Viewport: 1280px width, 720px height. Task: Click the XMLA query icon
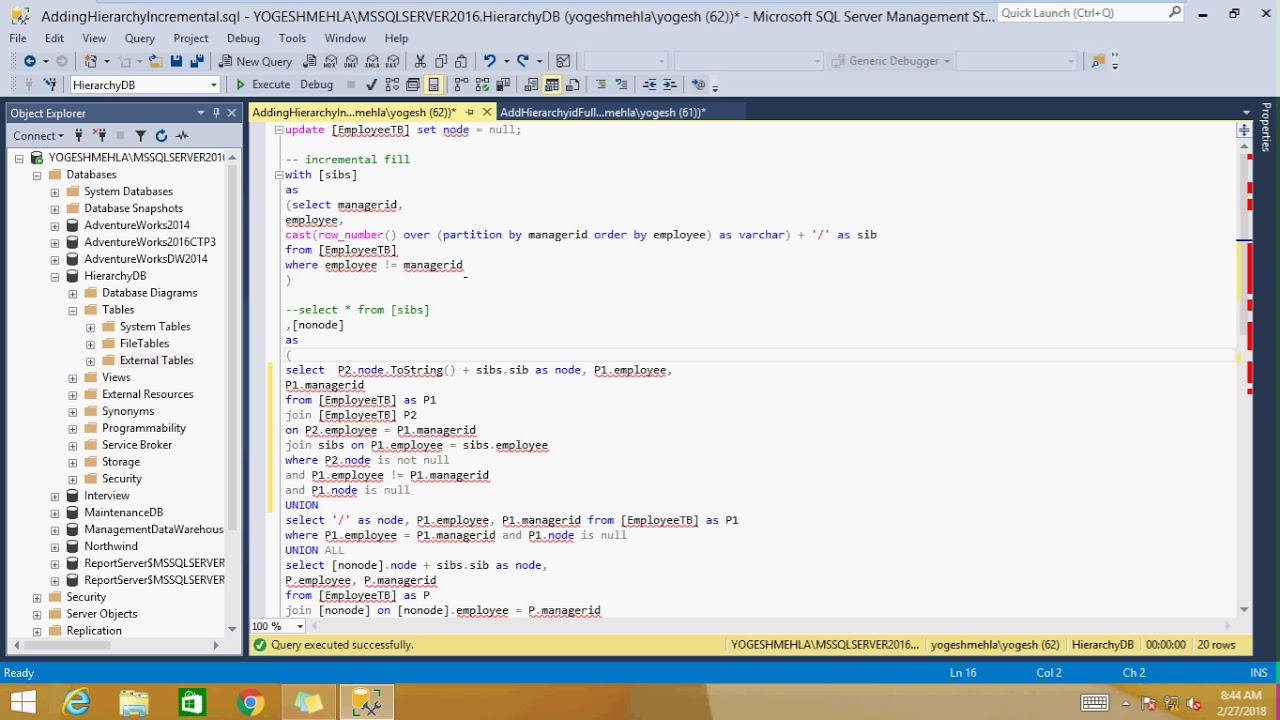click(372, 61)
